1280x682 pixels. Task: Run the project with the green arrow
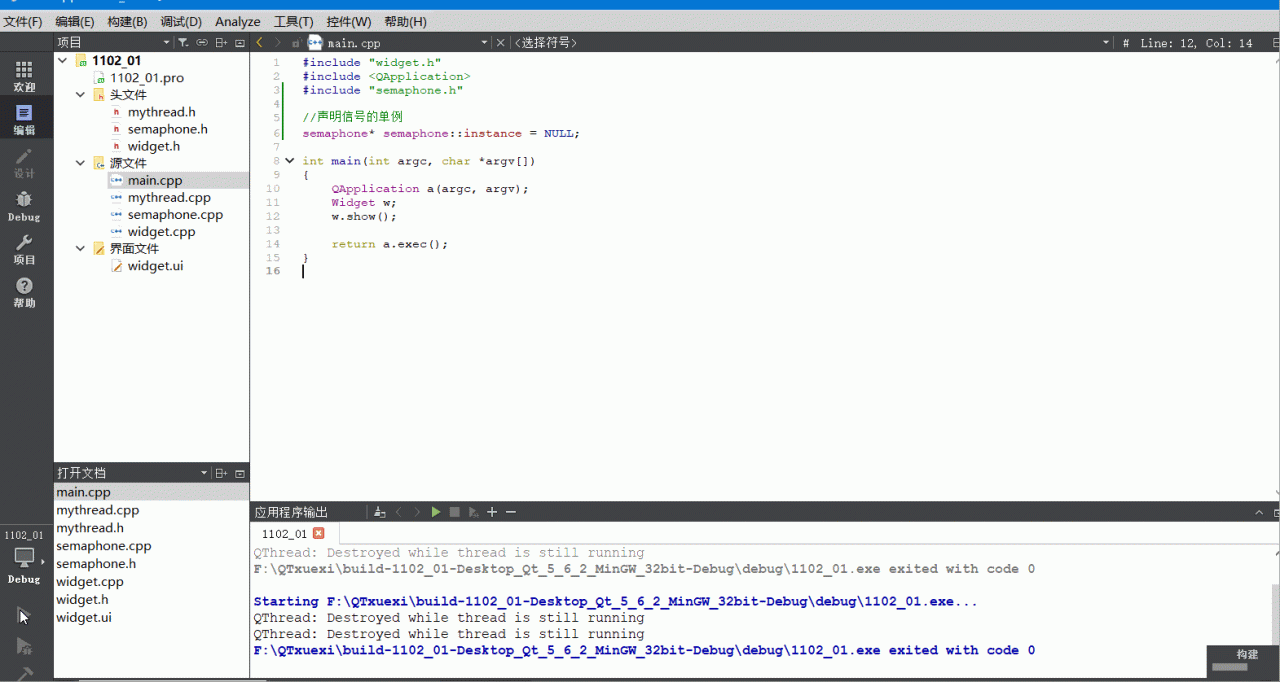(24, 616)
